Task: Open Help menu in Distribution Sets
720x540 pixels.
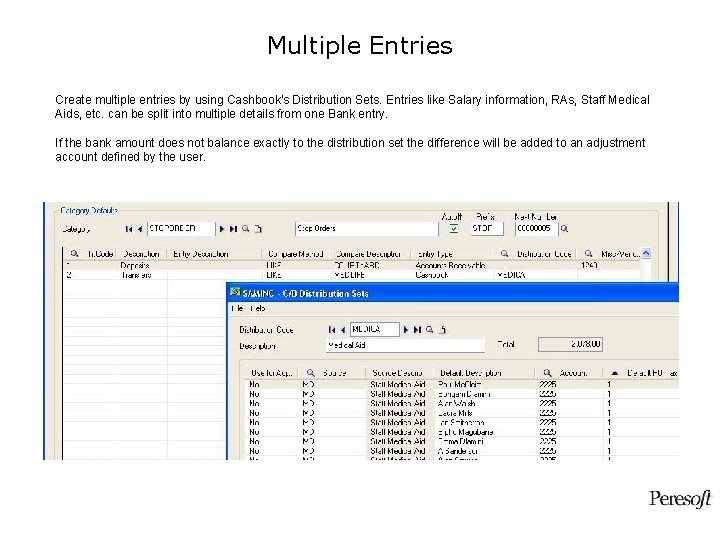Action: point(258,309)
